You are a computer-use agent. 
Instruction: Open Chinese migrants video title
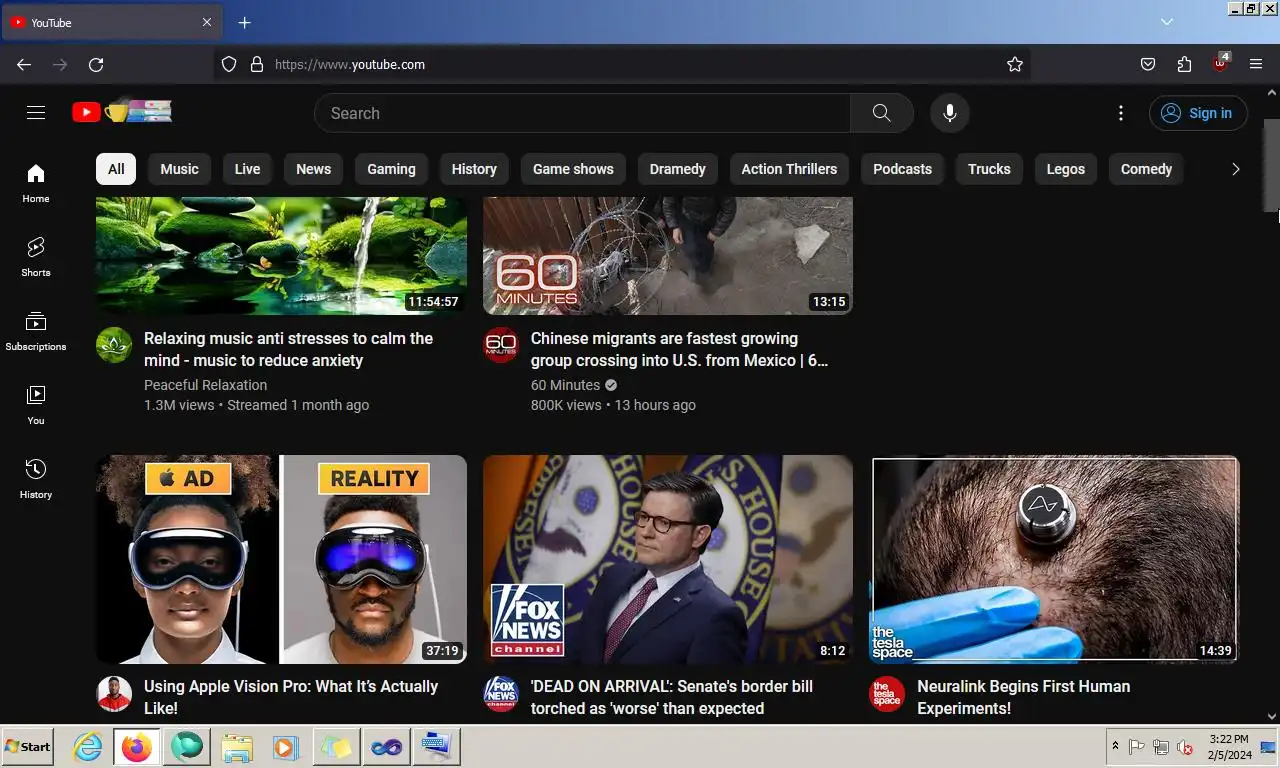[x=679, y=349]
